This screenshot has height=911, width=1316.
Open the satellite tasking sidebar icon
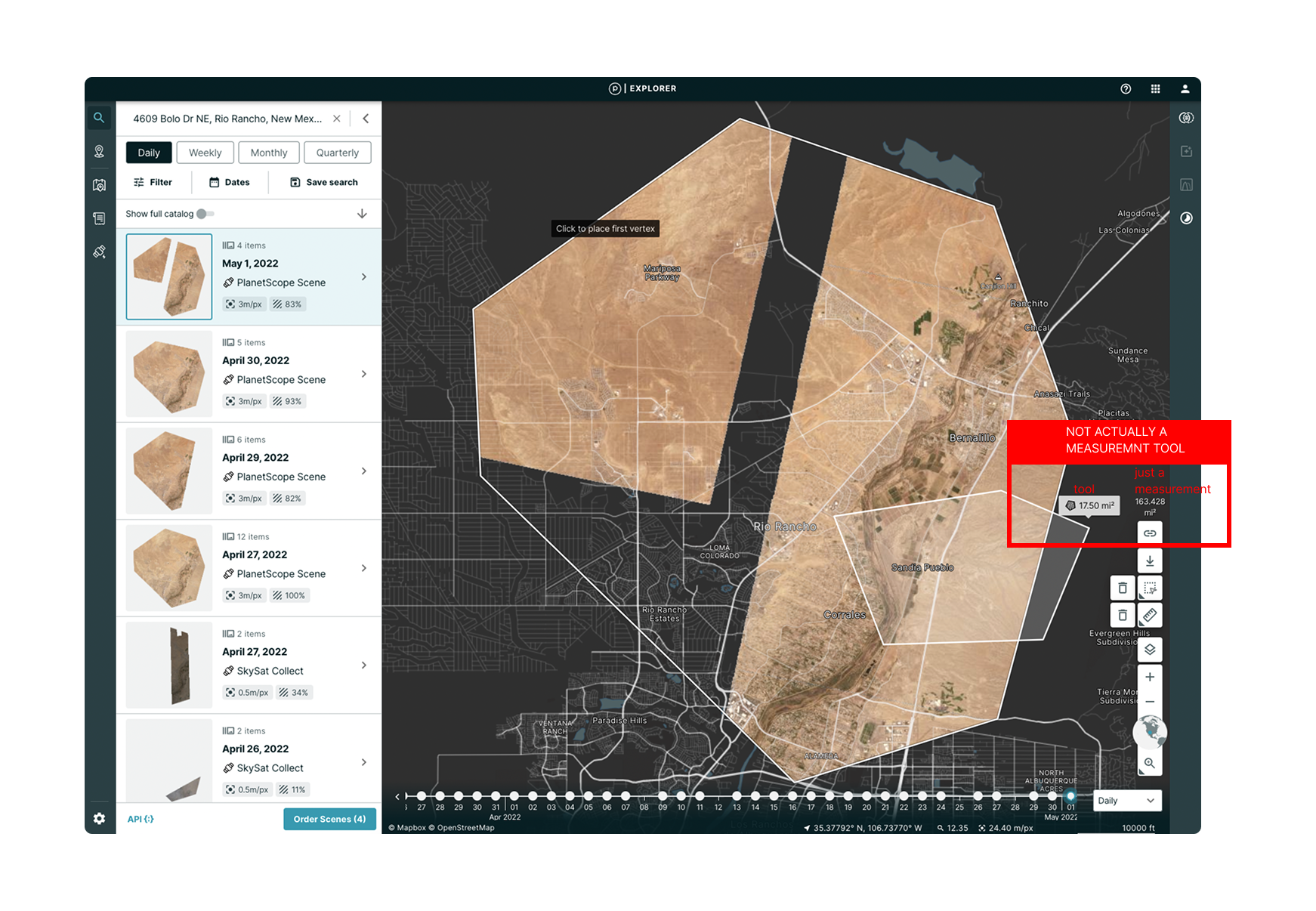pos(99,252)
